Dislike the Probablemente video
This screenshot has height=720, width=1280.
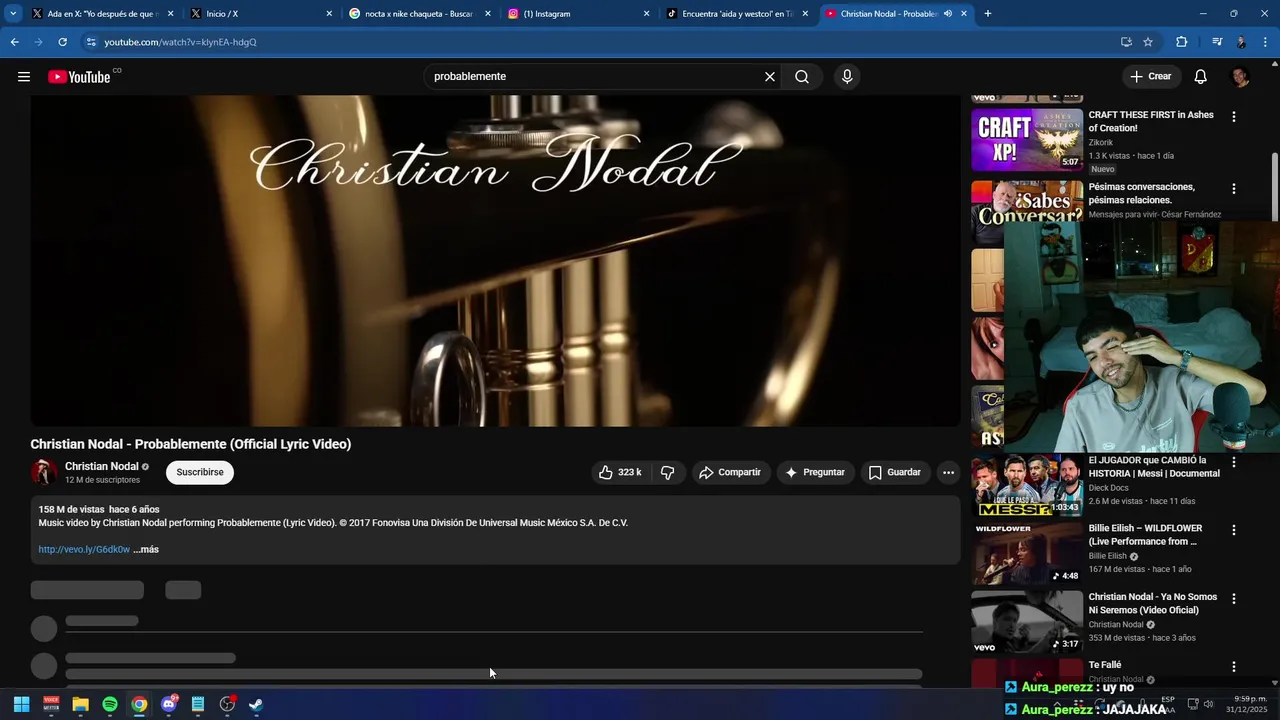tap(668, 472)
